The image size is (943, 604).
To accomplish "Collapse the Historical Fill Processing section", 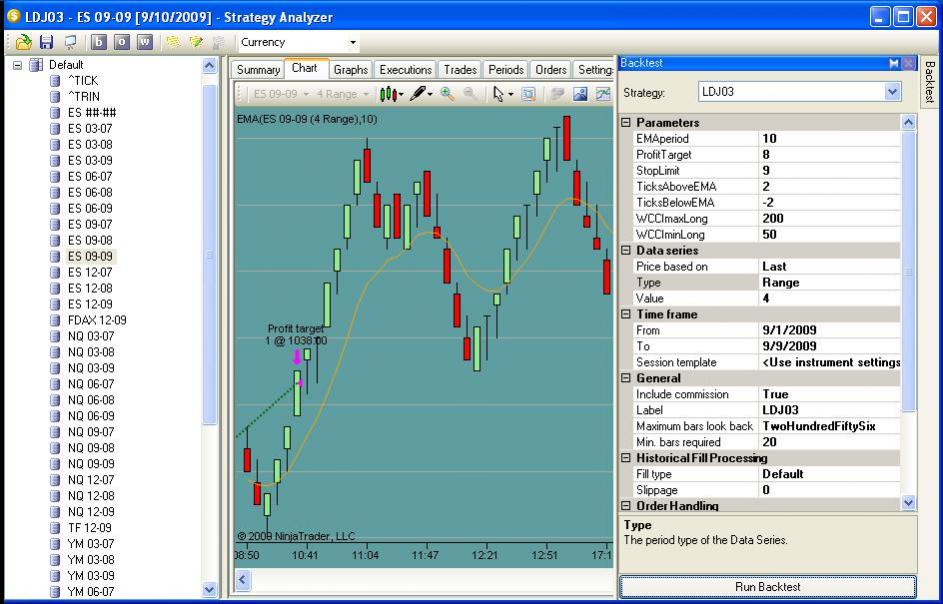I will [x=626, y=458].
